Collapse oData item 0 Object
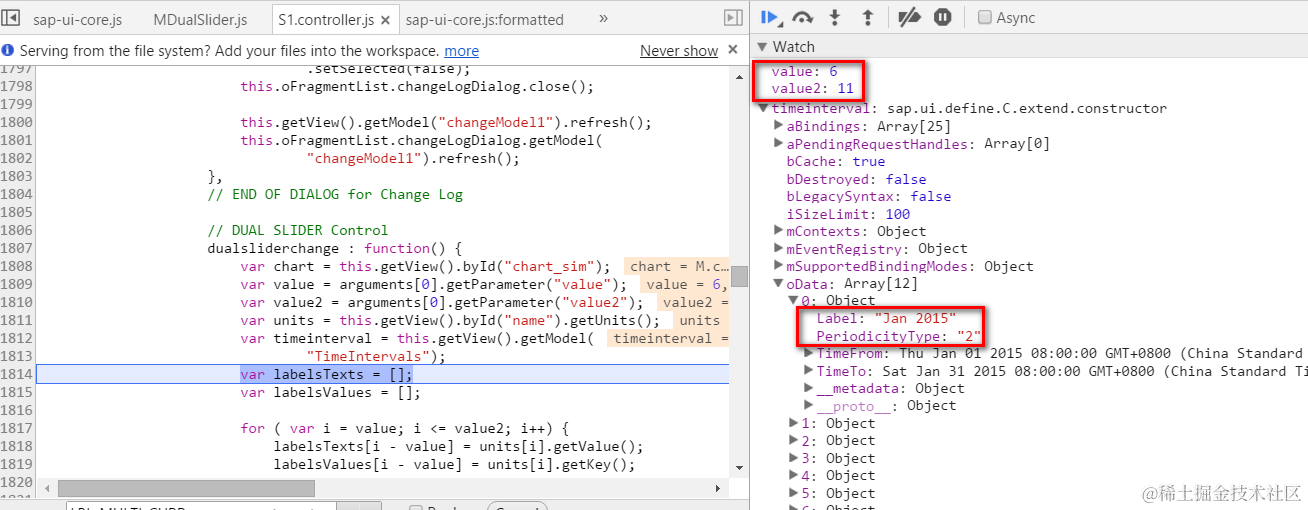 coord(794,300)
